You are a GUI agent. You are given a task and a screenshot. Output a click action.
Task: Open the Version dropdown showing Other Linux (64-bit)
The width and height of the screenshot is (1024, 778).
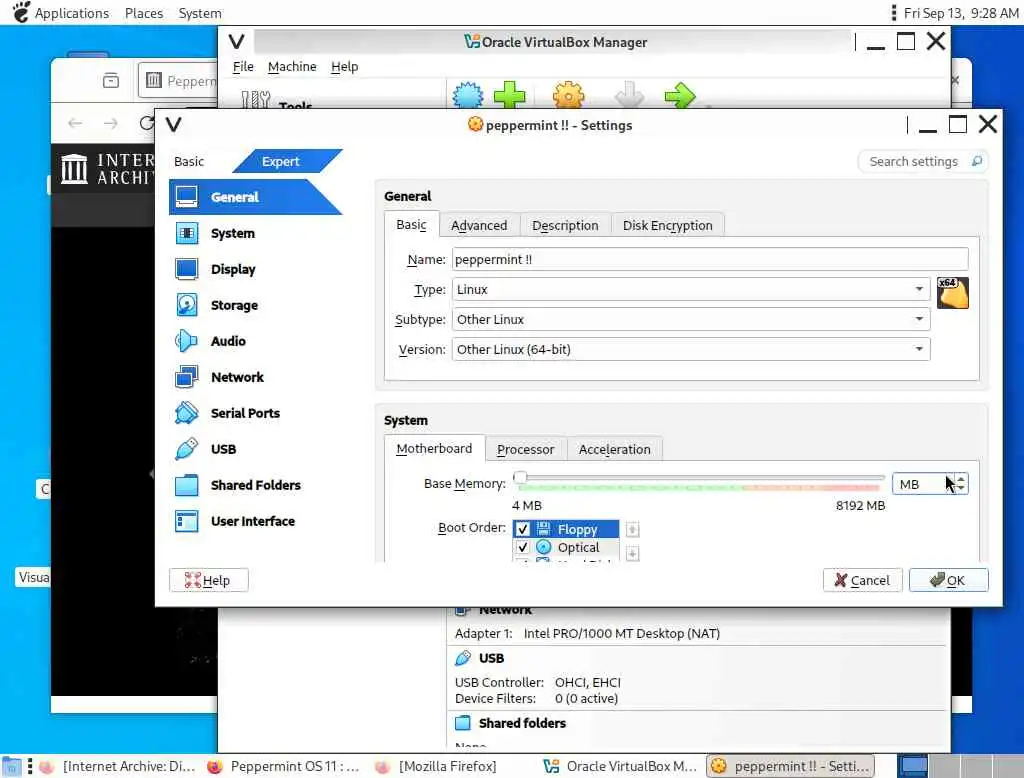(691, 349)
